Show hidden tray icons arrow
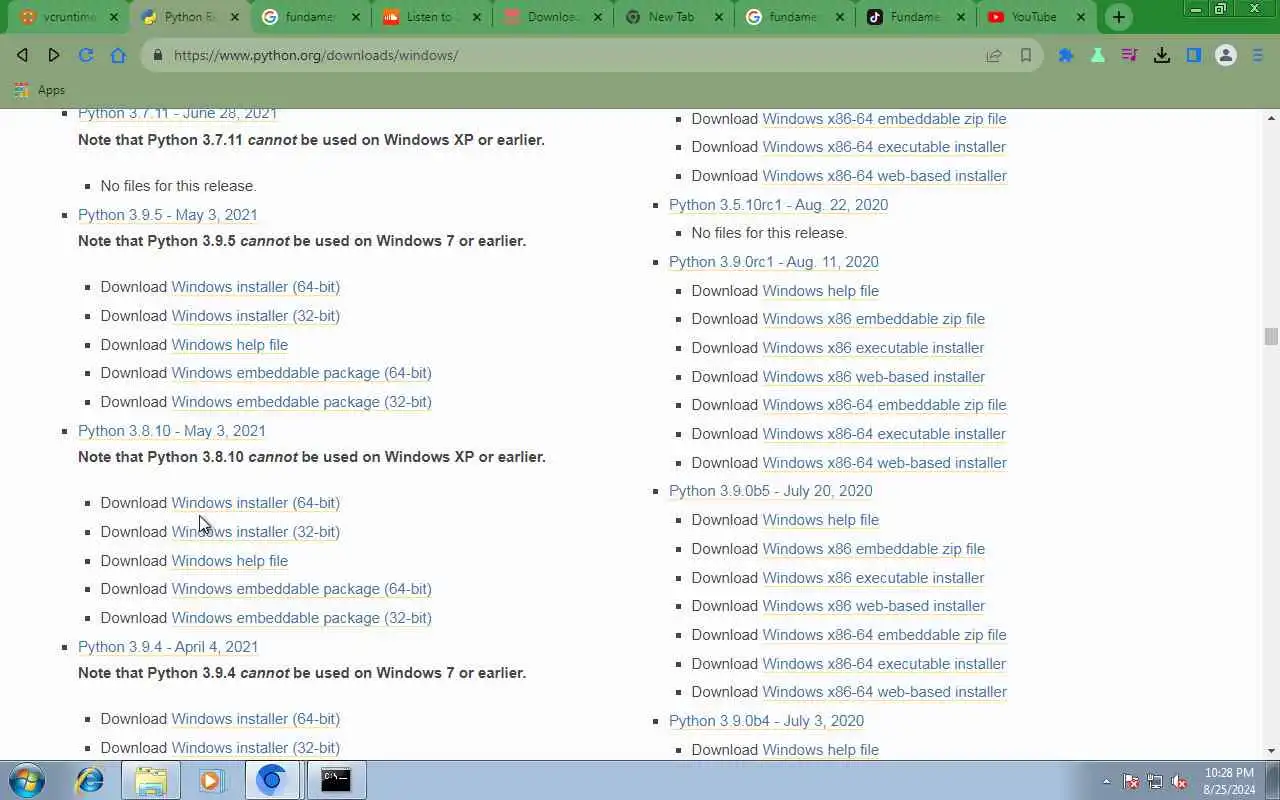Viewport: 1280px width, 800px height. coord(1106,781)
